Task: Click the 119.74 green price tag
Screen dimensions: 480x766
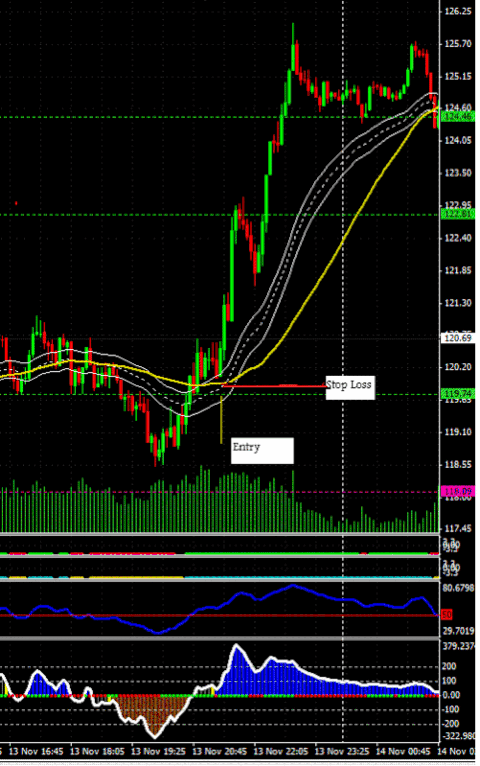Action: tap(457, 394)
